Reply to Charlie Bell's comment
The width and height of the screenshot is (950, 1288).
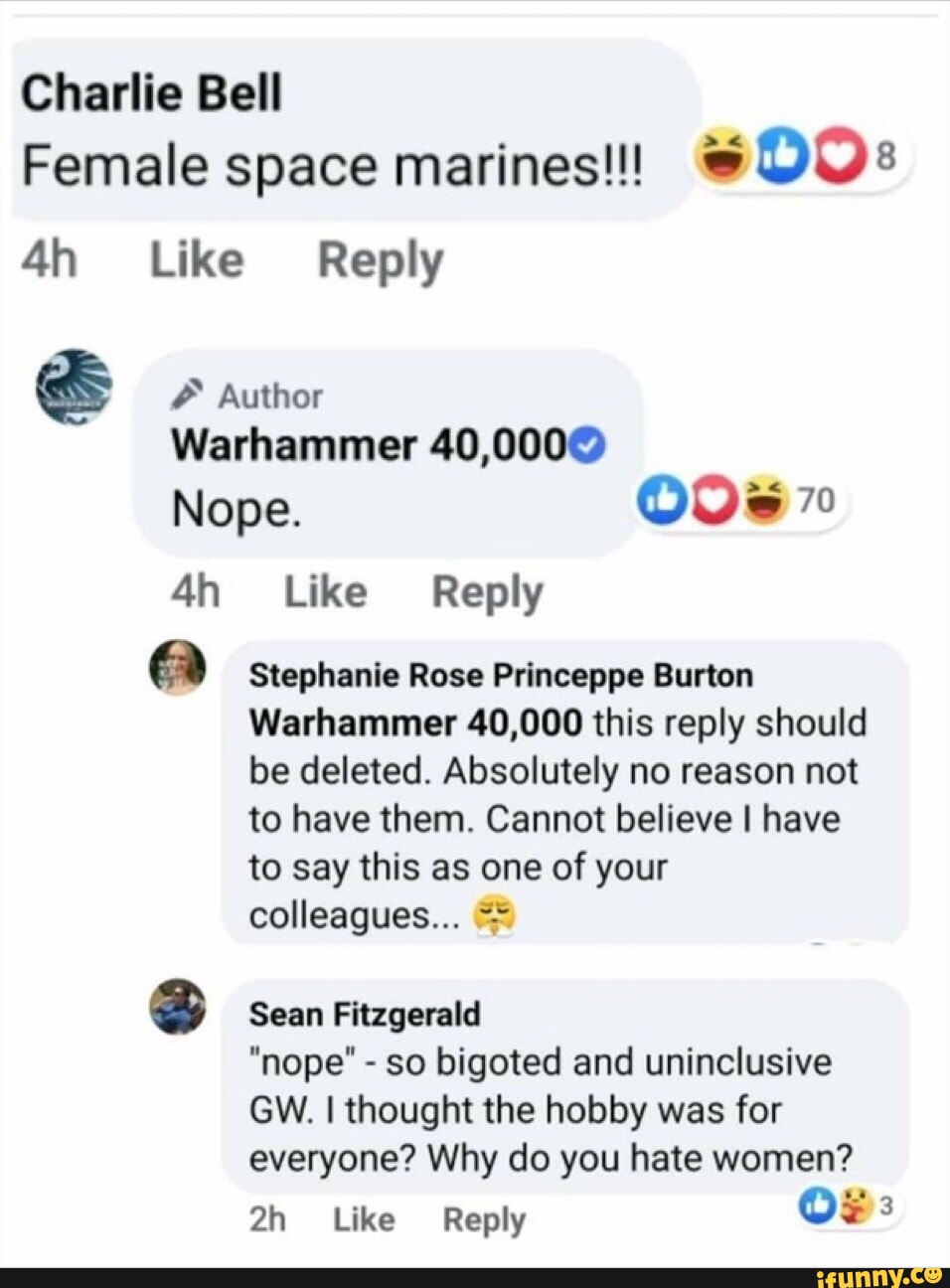click(x=381, y=261)
